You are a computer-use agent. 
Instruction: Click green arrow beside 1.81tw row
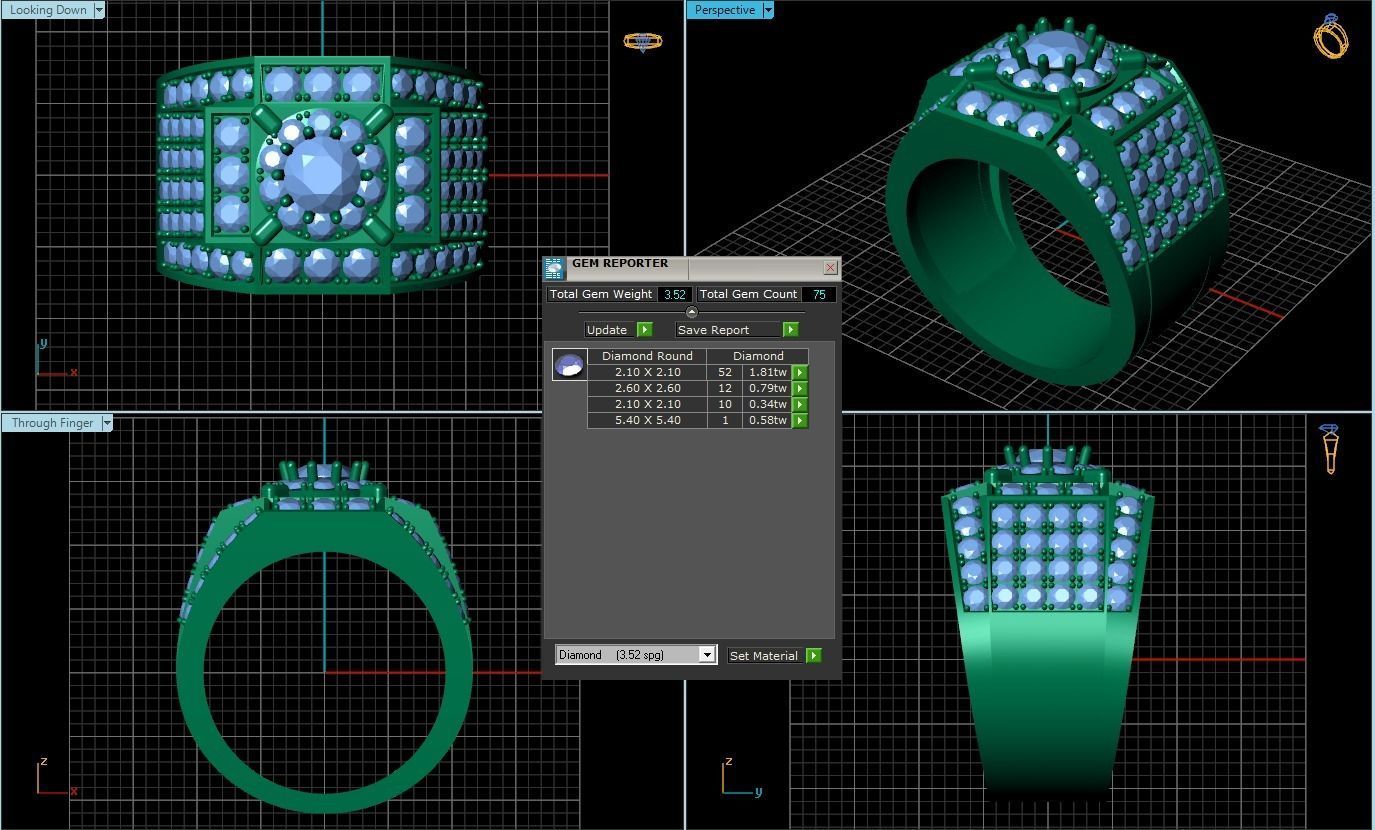pyautogui.click(x=800, y=373)
